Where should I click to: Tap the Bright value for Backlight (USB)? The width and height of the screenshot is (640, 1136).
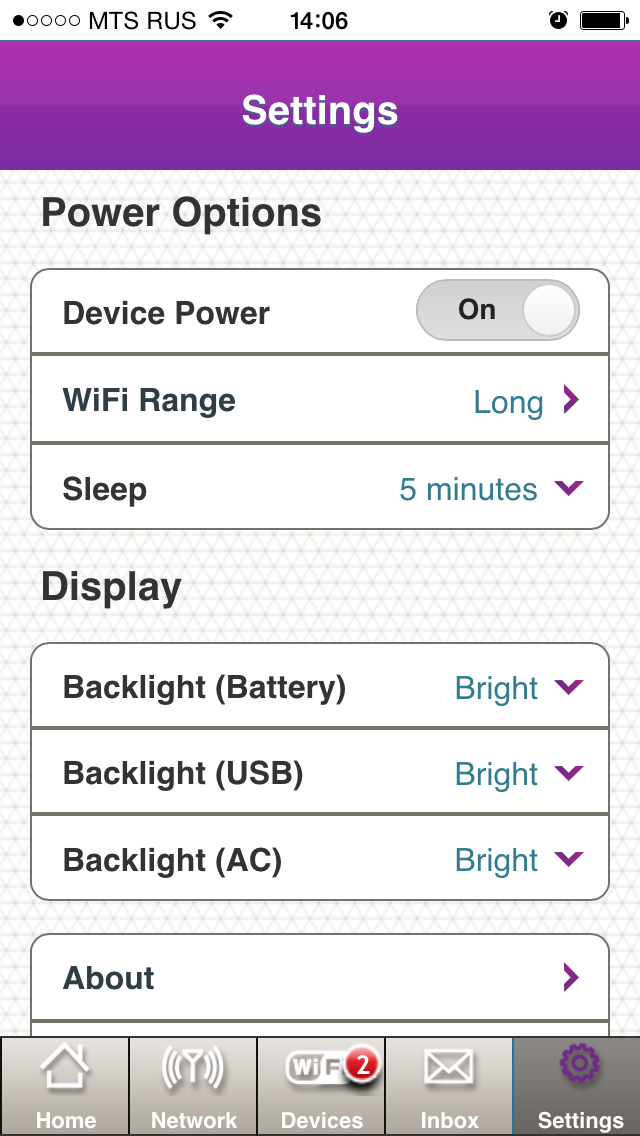point(496,774)
